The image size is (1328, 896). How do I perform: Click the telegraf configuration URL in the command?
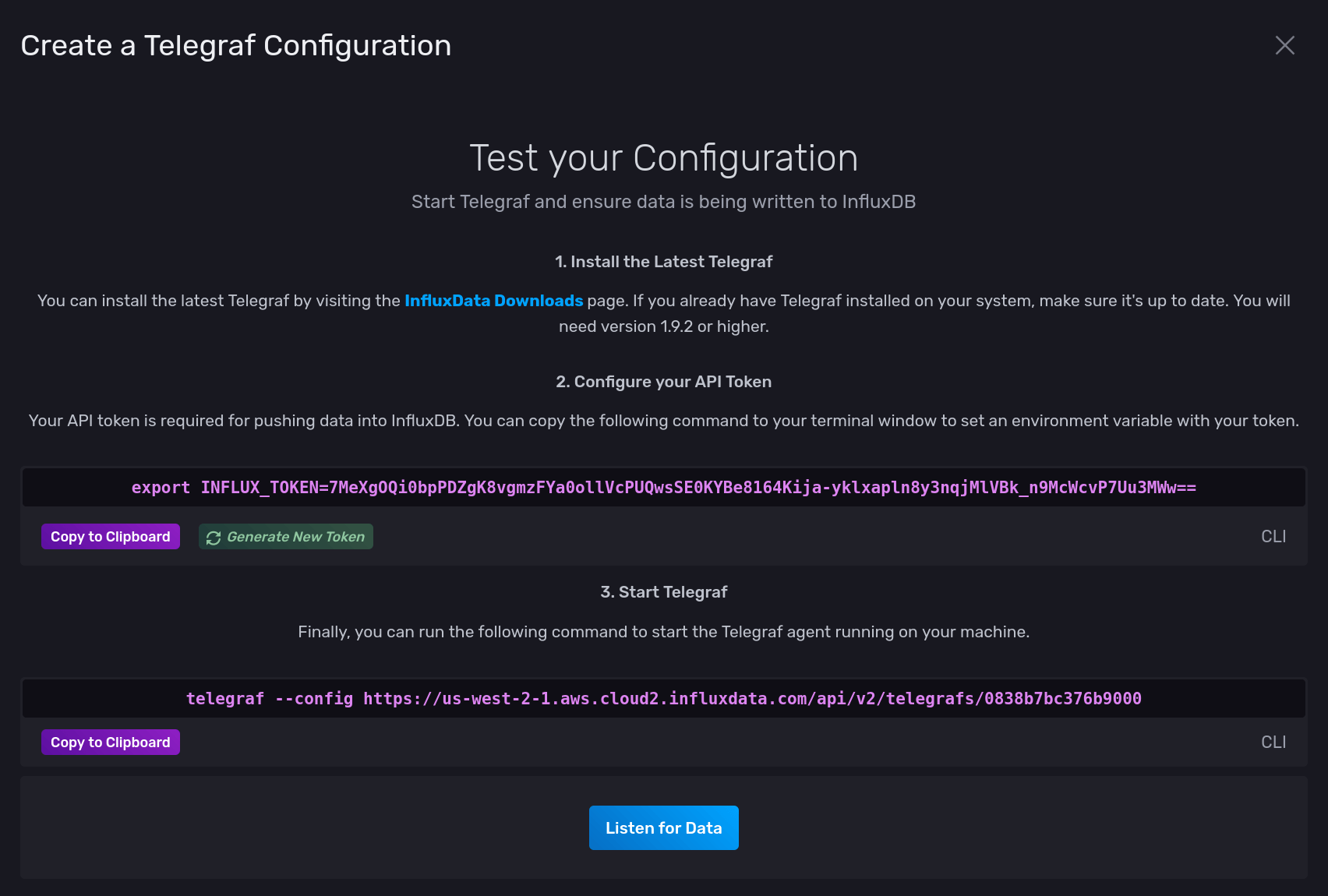(752, 698)
